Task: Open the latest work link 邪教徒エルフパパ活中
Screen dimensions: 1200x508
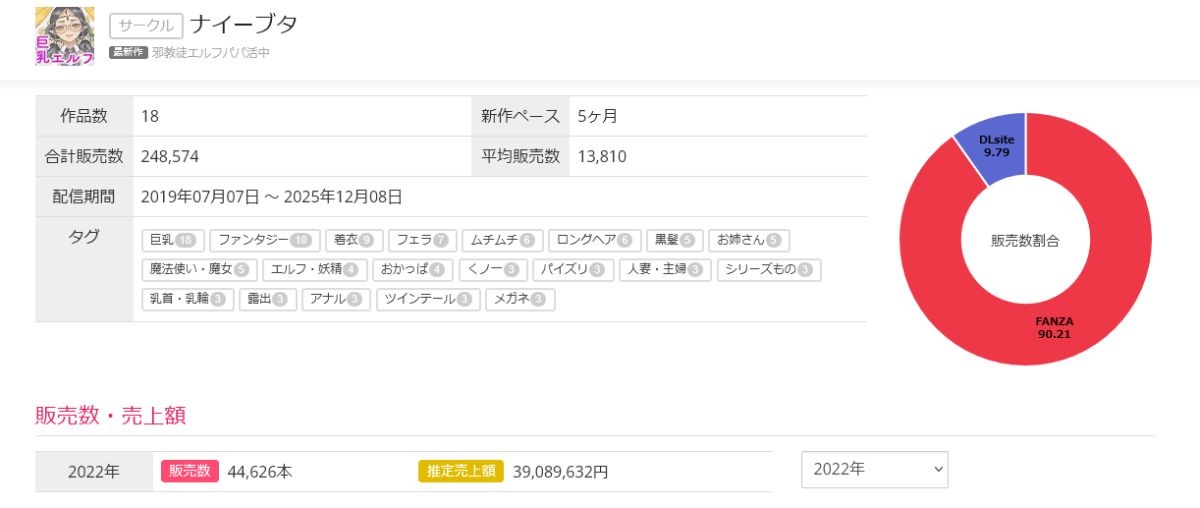Action: tap(211, 52)
